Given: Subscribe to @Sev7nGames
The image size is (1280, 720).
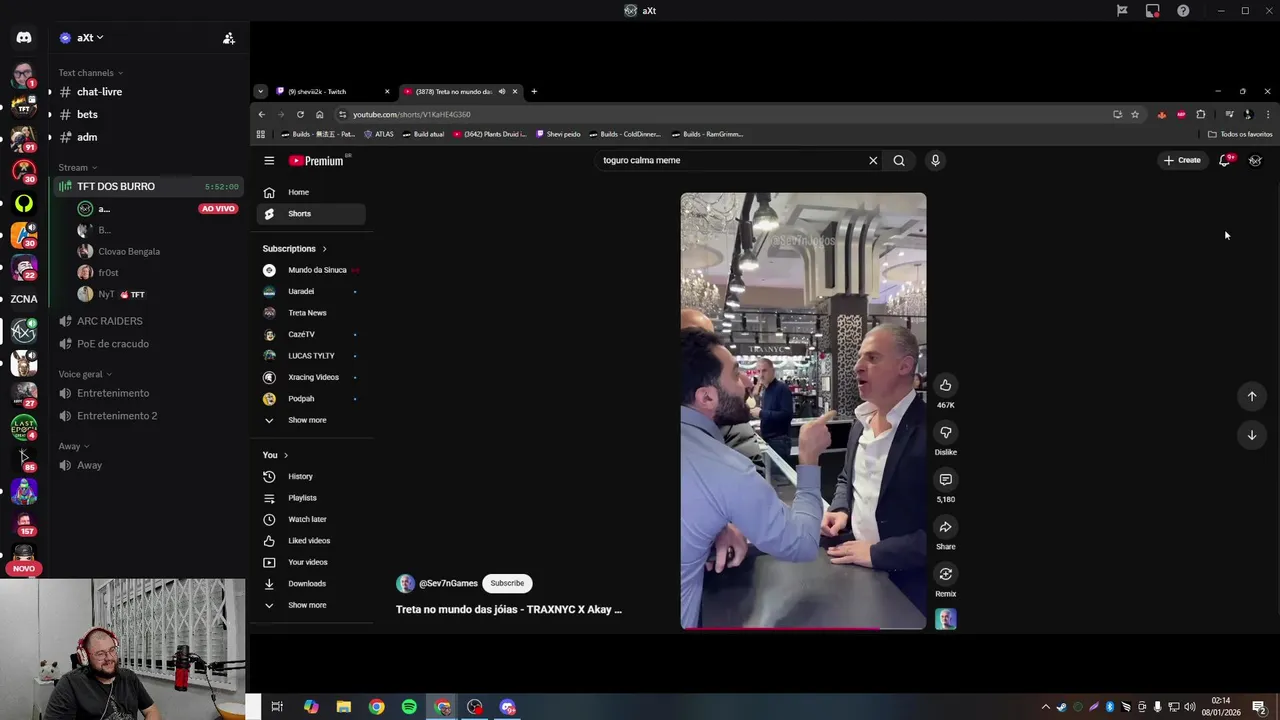Looking at the screenshot, I should [x=507, y=583].
